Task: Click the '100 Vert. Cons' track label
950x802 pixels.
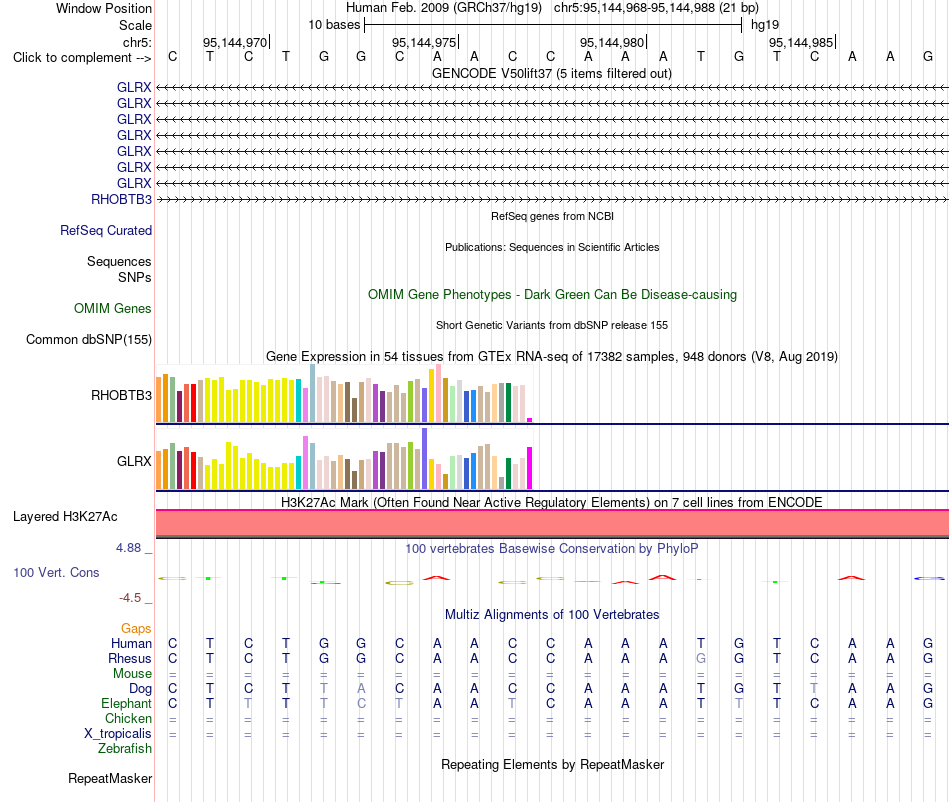Action: pyautogui.click(x=56, y=572)
